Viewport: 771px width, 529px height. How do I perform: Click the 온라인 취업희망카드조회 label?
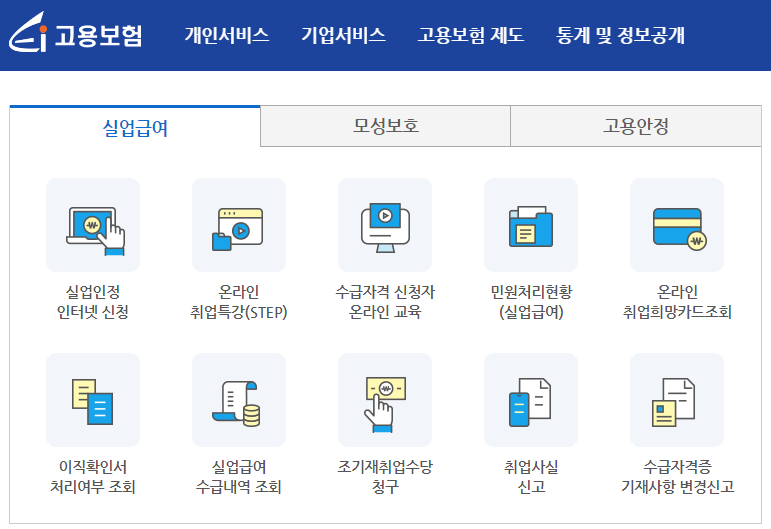click(x=677, y=302)
